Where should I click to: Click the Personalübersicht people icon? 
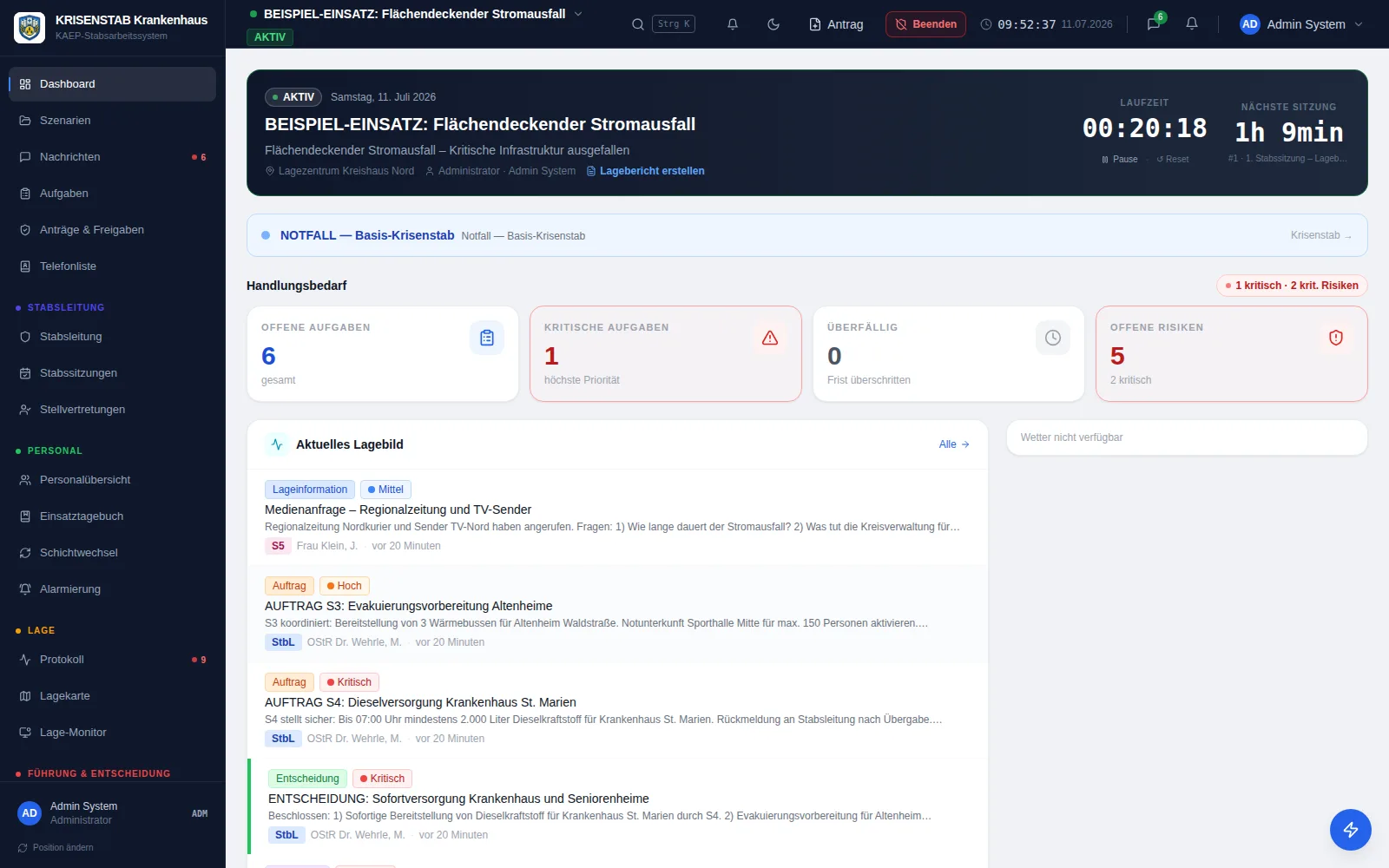pyautogui.click(x=25, y=480)
